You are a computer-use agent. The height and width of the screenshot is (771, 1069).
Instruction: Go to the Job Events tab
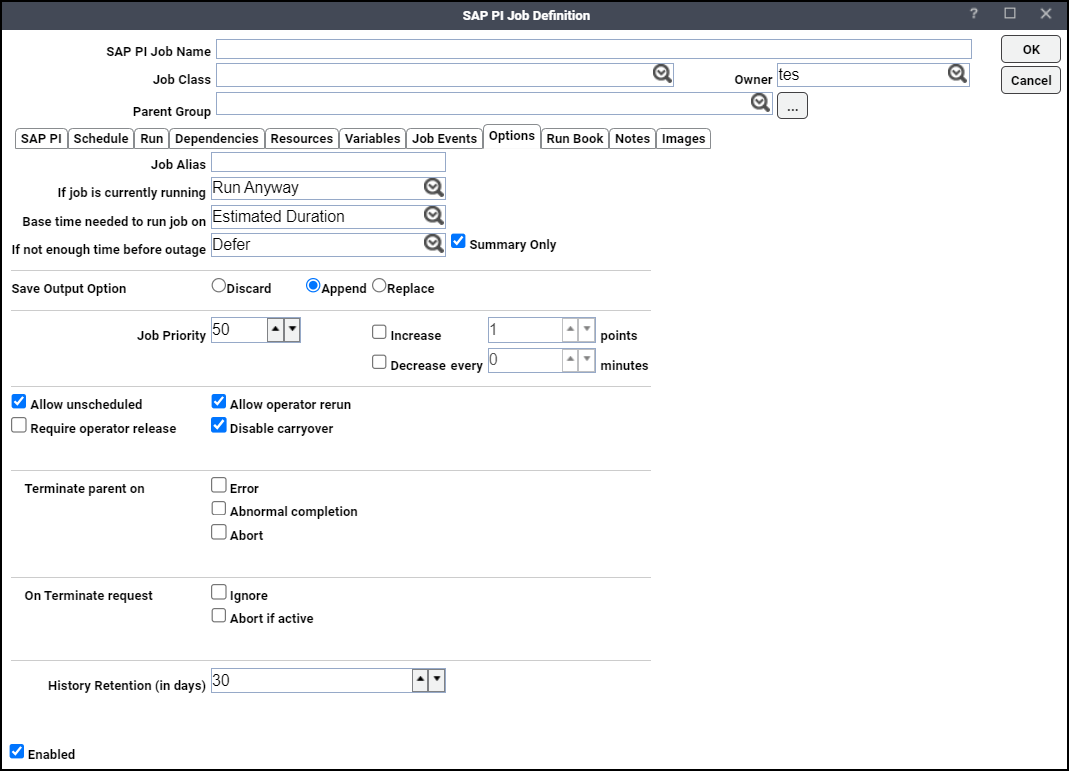pyautogui.click(x=445, y=138)
